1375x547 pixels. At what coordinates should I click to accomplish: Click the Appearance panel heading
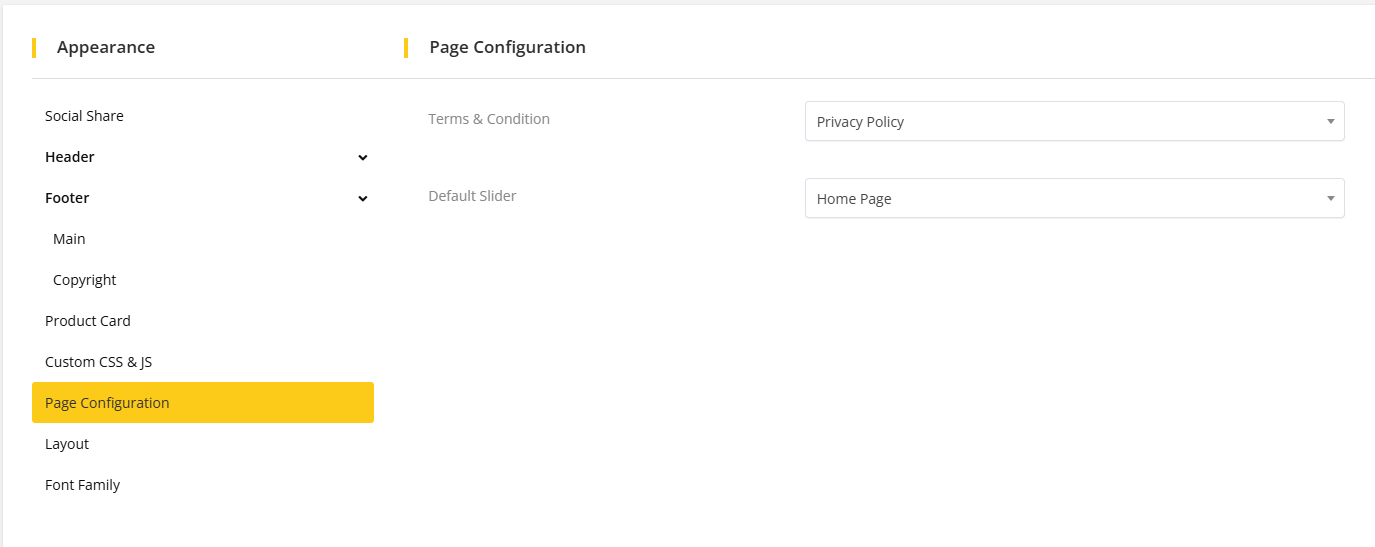coord(106,47)
